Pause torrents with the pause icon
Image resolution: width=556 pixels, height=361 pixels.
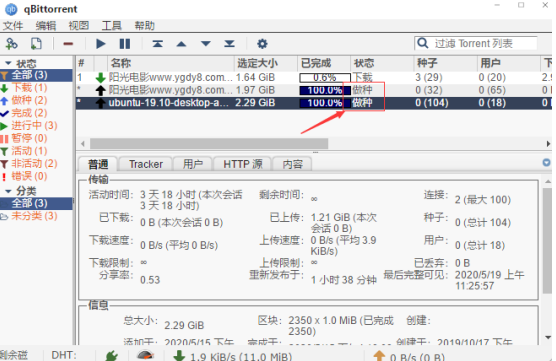(x=125, y=44)
